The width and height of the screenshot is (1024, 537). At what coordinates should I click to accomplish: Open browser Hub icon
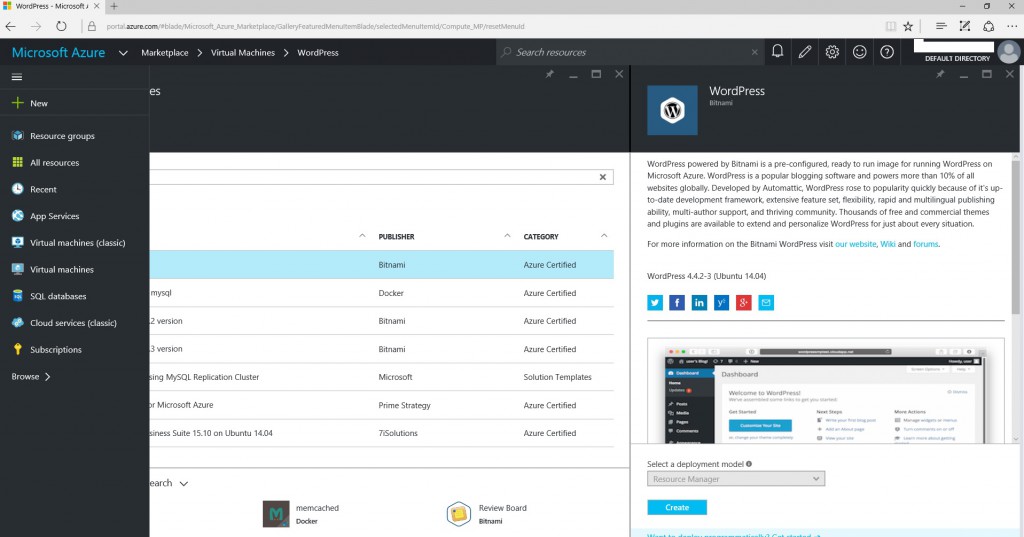tap(941, 26)
